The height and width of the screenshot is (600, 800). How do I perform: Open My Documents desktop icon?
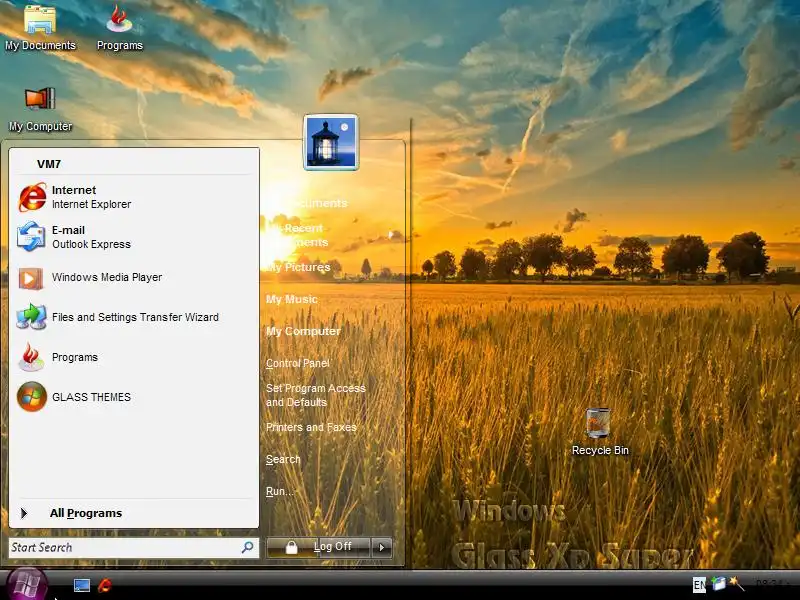point(40,28)
